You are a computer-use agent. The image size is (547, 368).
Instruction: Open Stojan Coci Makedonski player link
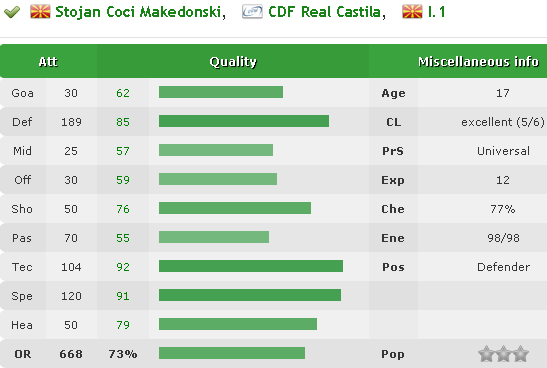coord(138,12)
